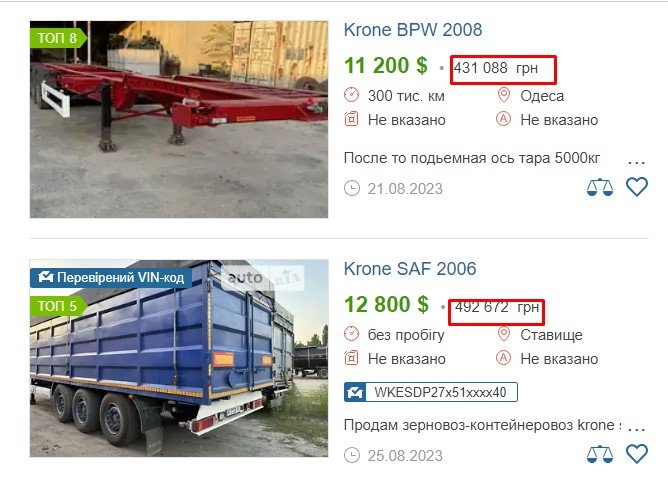The height and width of the screenshot is (484, 668).
Task: Open the blue Krone grain trailer photo
Action: tap(179, 358)
